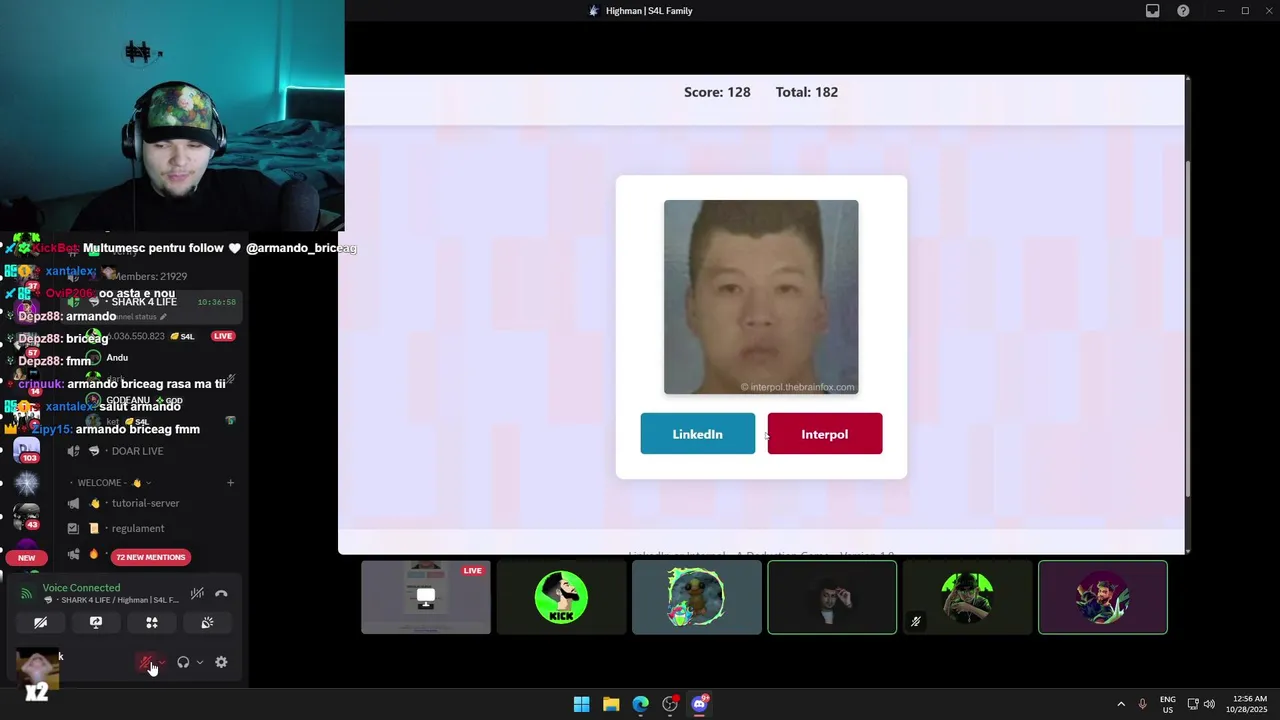The width and height of the screenshot is (1280, 720).
Task: Select the purple background avatar voice tile
Action: [1103, 597]
